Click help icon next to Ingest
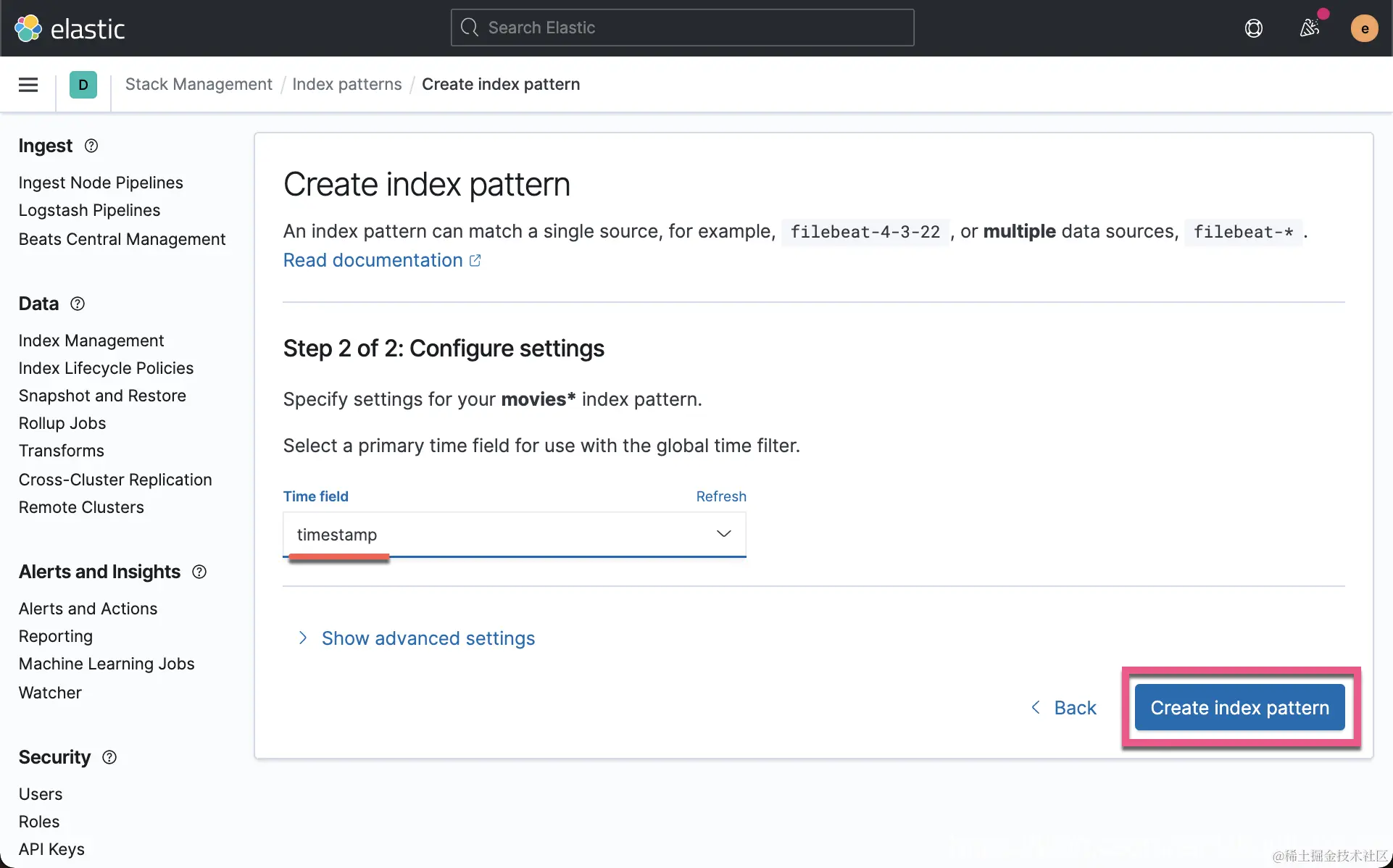1393x868 pixels. (x=91, y=146)
